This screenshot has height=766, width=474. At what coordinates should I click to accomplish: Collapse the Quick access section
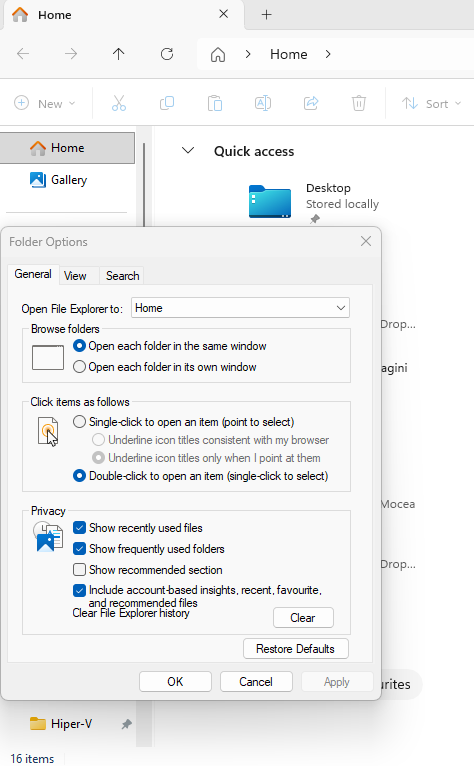[x=188, y=150]
